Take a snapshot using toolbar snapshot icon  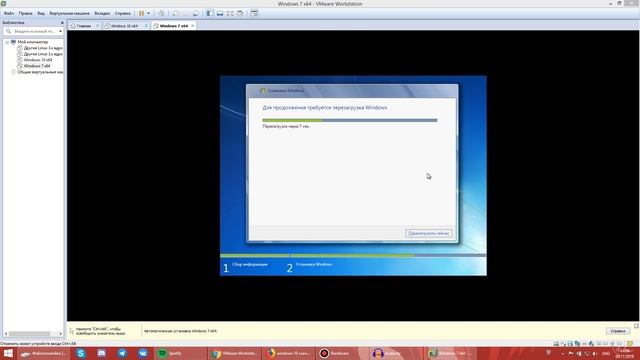point(176,13)
